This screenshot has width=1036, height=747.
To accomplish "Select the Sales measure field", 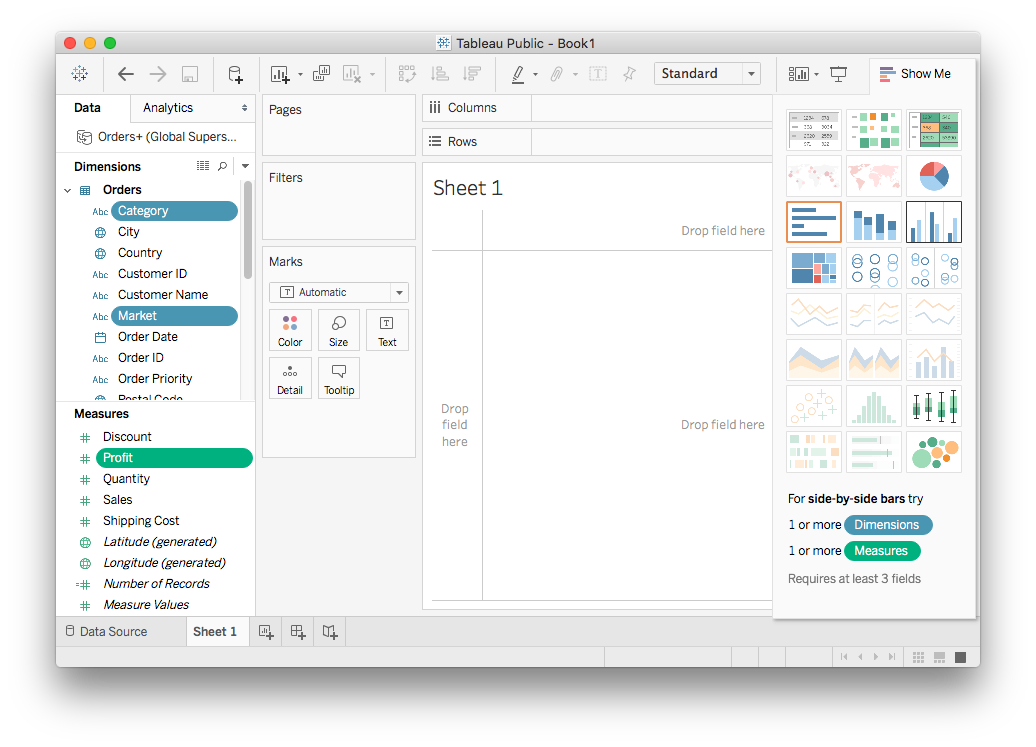I will 118,500.
